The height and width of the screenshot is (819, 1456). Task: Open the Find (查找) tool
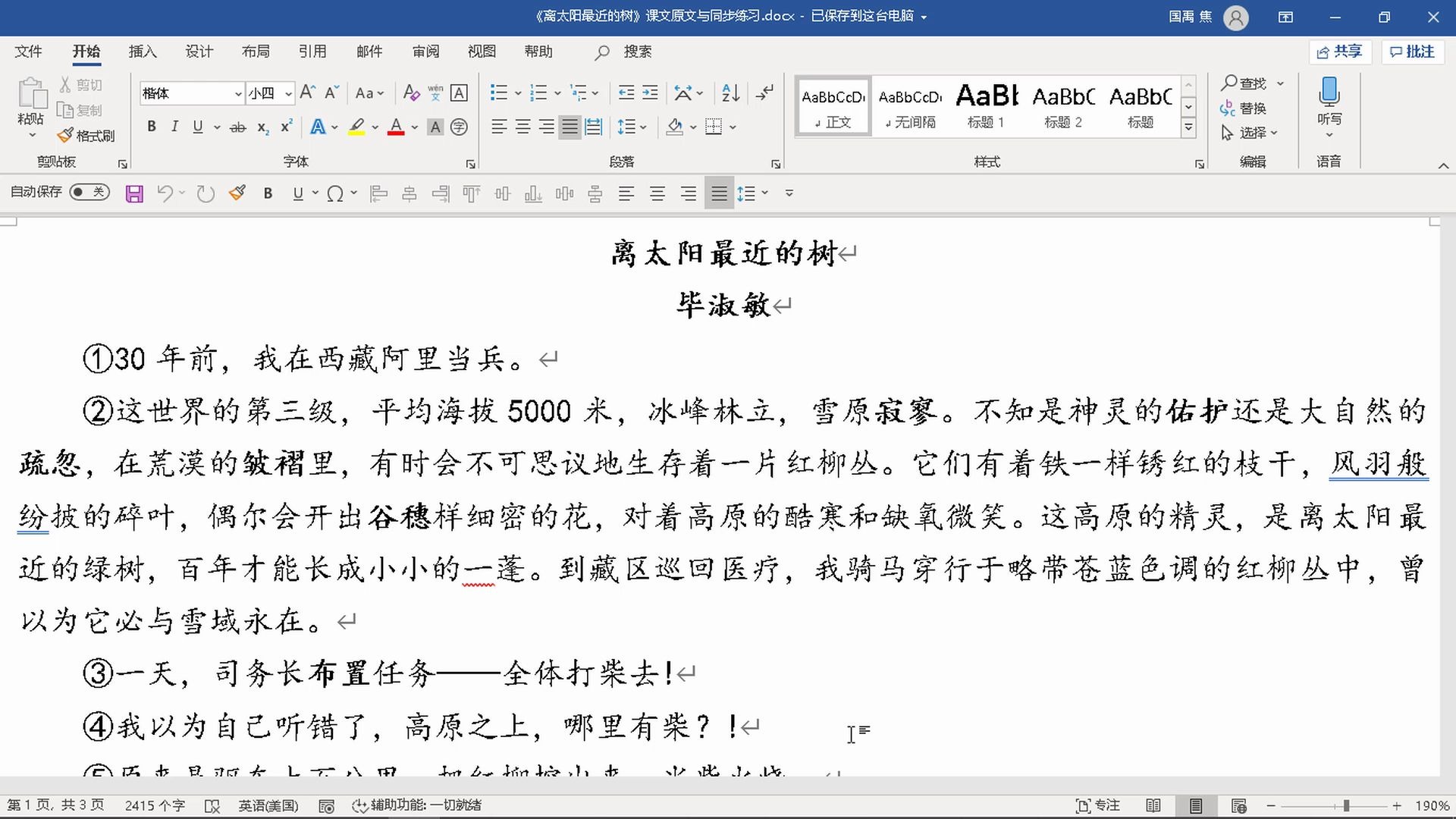tap(1244, 83)
